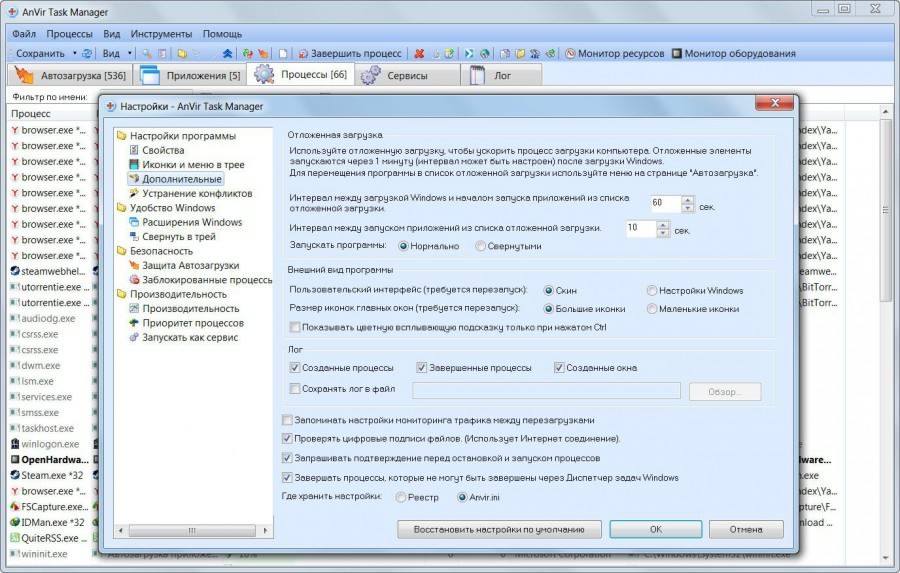The height and width of the screenshot is (573, 900).
Task: Click the Приоритет процессов icon
Action: (134, 323)
